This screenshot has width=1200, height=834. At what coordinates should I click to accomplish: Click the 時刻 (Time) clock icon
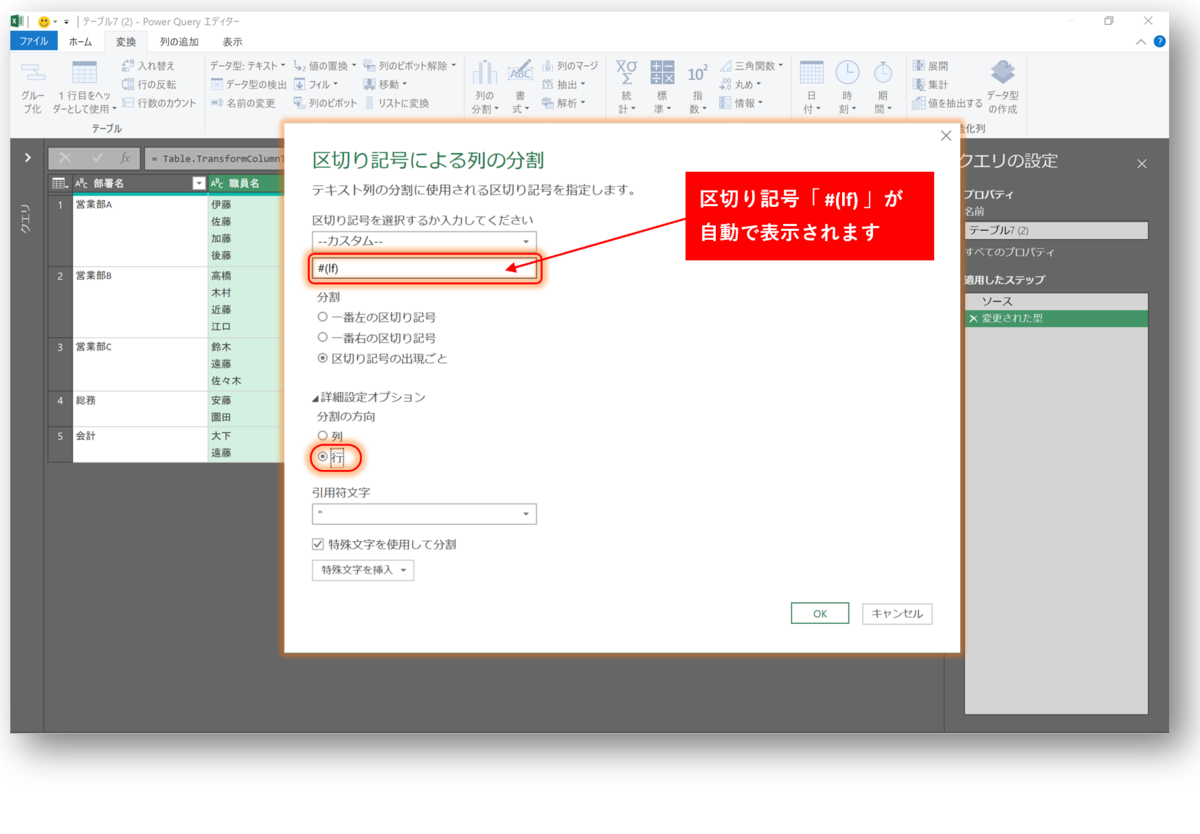[x=847, y=72]
